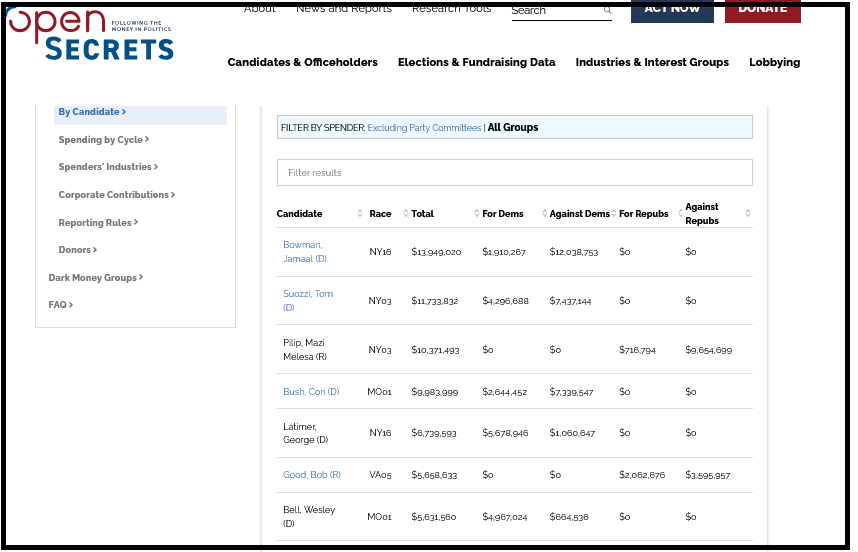858x552 pixels.
Task: Click the Pilip, Mazi Melesa (R) cell
Action: tap(305, 350)
